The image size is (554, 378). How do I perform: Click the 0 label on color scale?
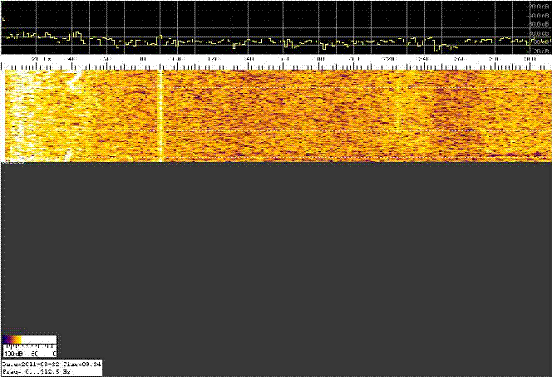pyautogui.click(x=54, y=353)
